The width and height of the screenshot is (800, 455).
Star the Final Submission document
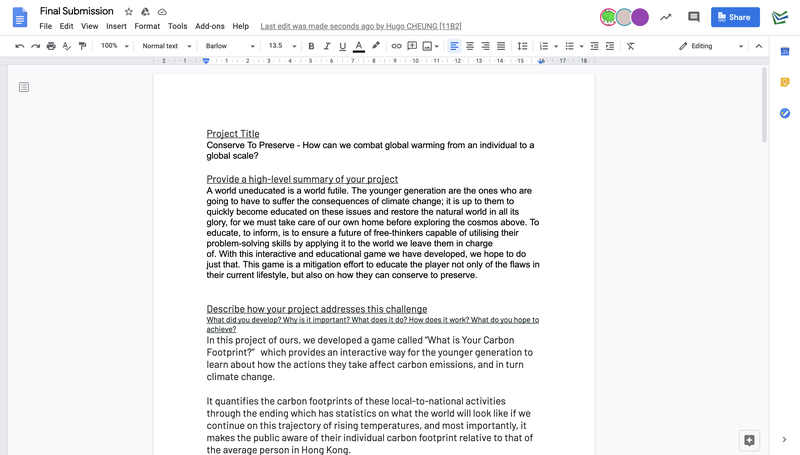click(x=129, y=12)
